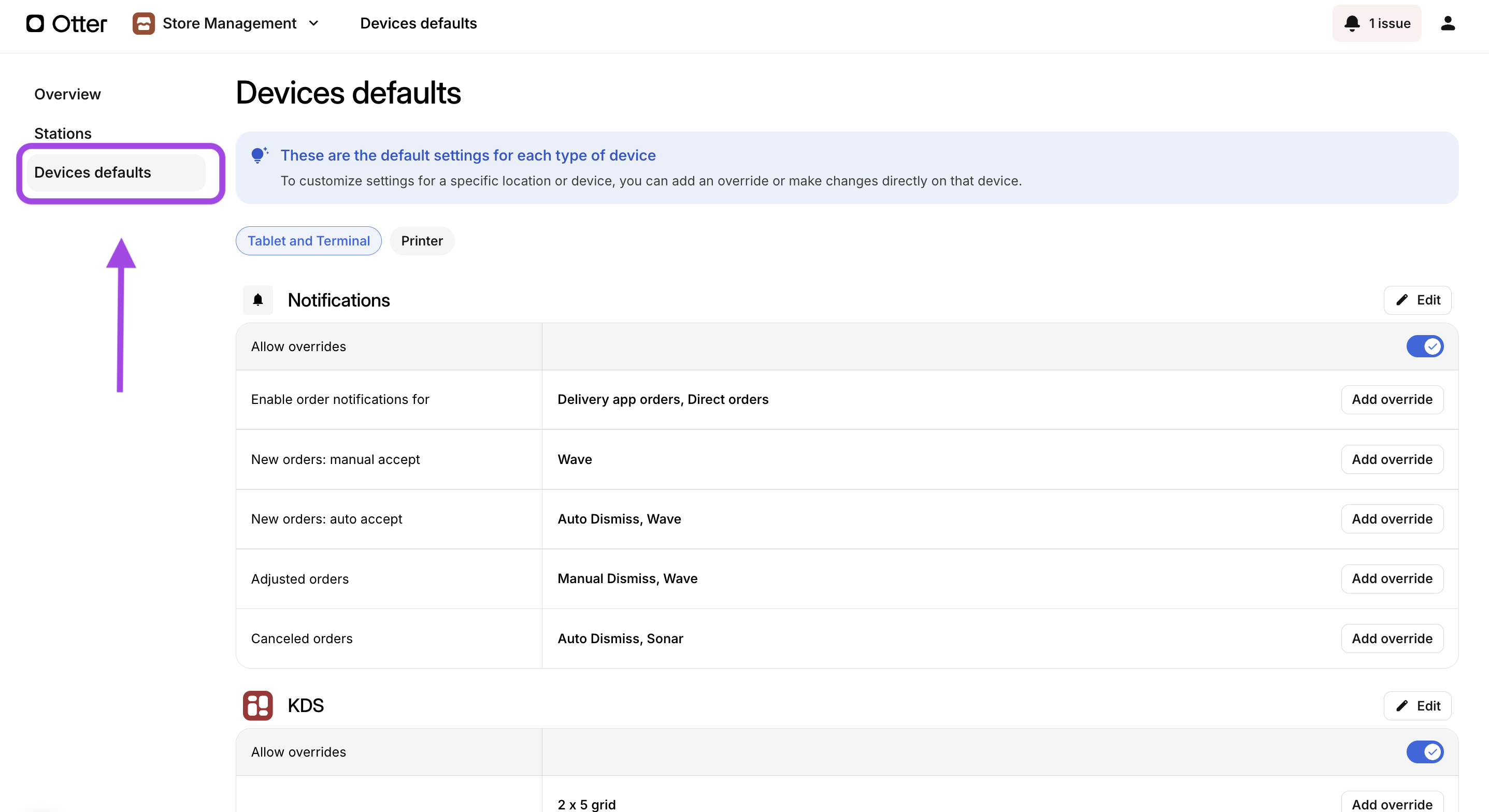Switch to the Printer tab
Screen dimensions: 1489x812
click(x=421, y=240)
